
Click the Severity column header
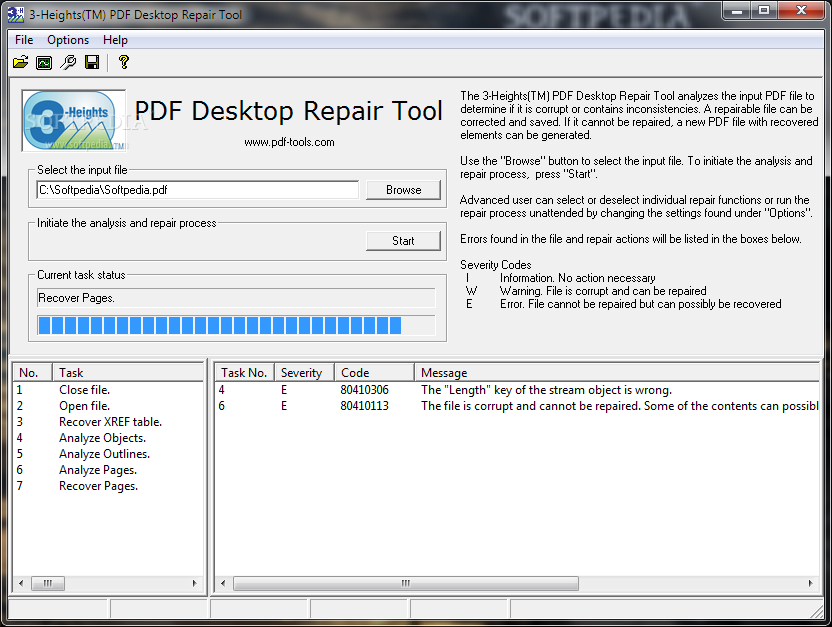pos(304,373)
